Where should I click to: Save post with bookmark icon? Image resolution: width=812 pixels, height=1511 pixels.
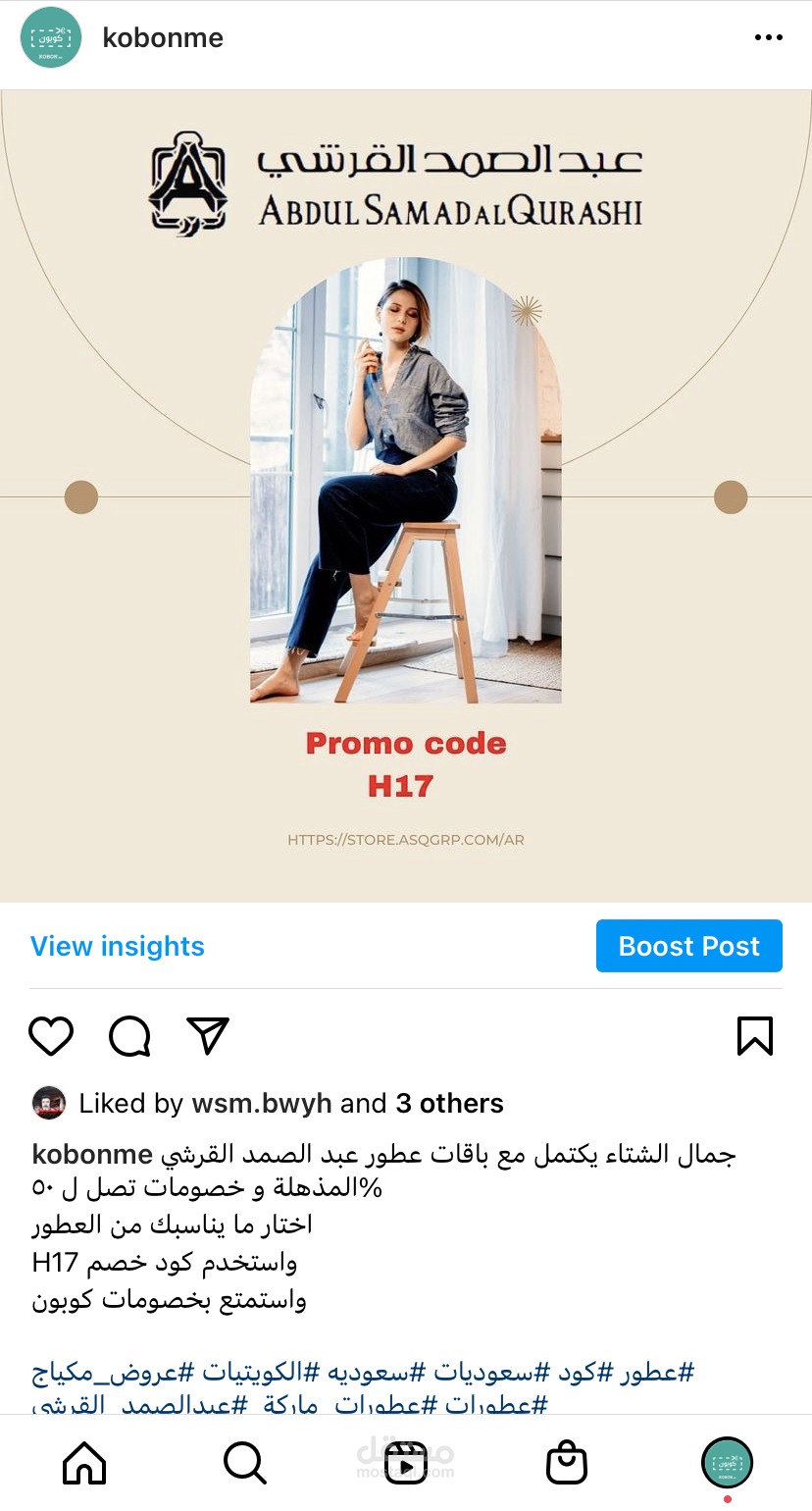755,1036
